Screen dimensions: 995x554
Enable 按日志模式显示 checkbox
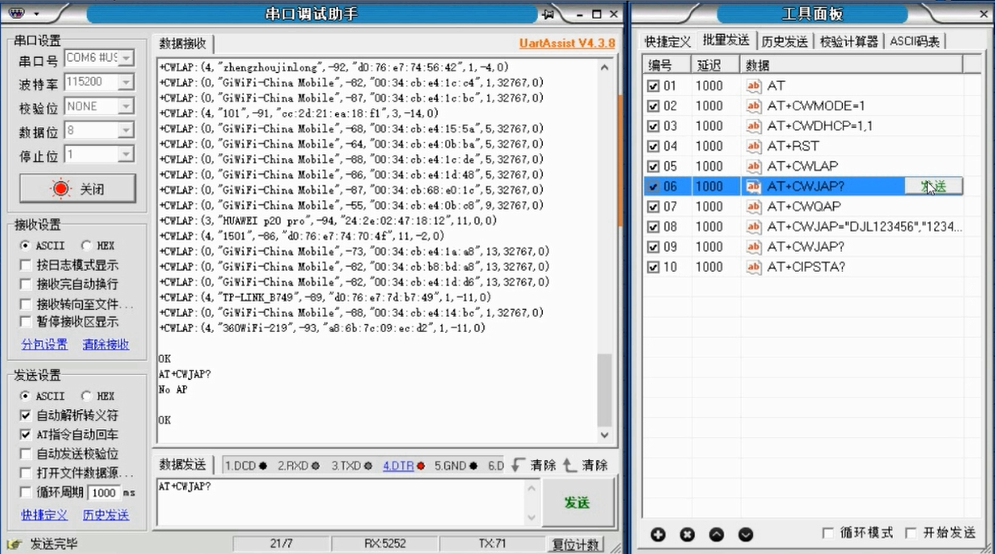pyautogui.click(x=25, y=265)
